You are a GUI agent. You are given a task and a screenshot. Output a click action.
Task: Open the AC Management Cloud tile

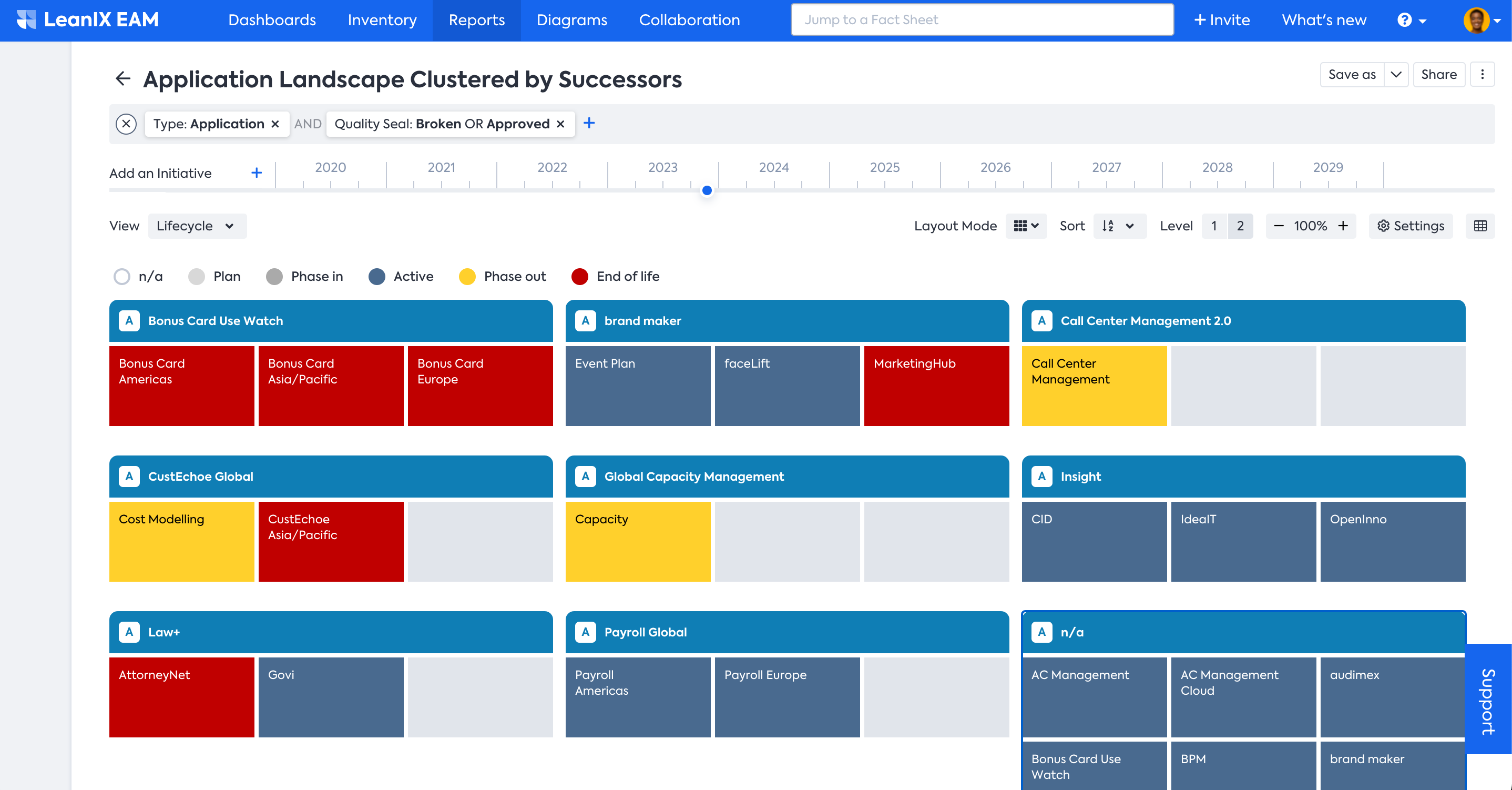click(x=1243, y=697)
